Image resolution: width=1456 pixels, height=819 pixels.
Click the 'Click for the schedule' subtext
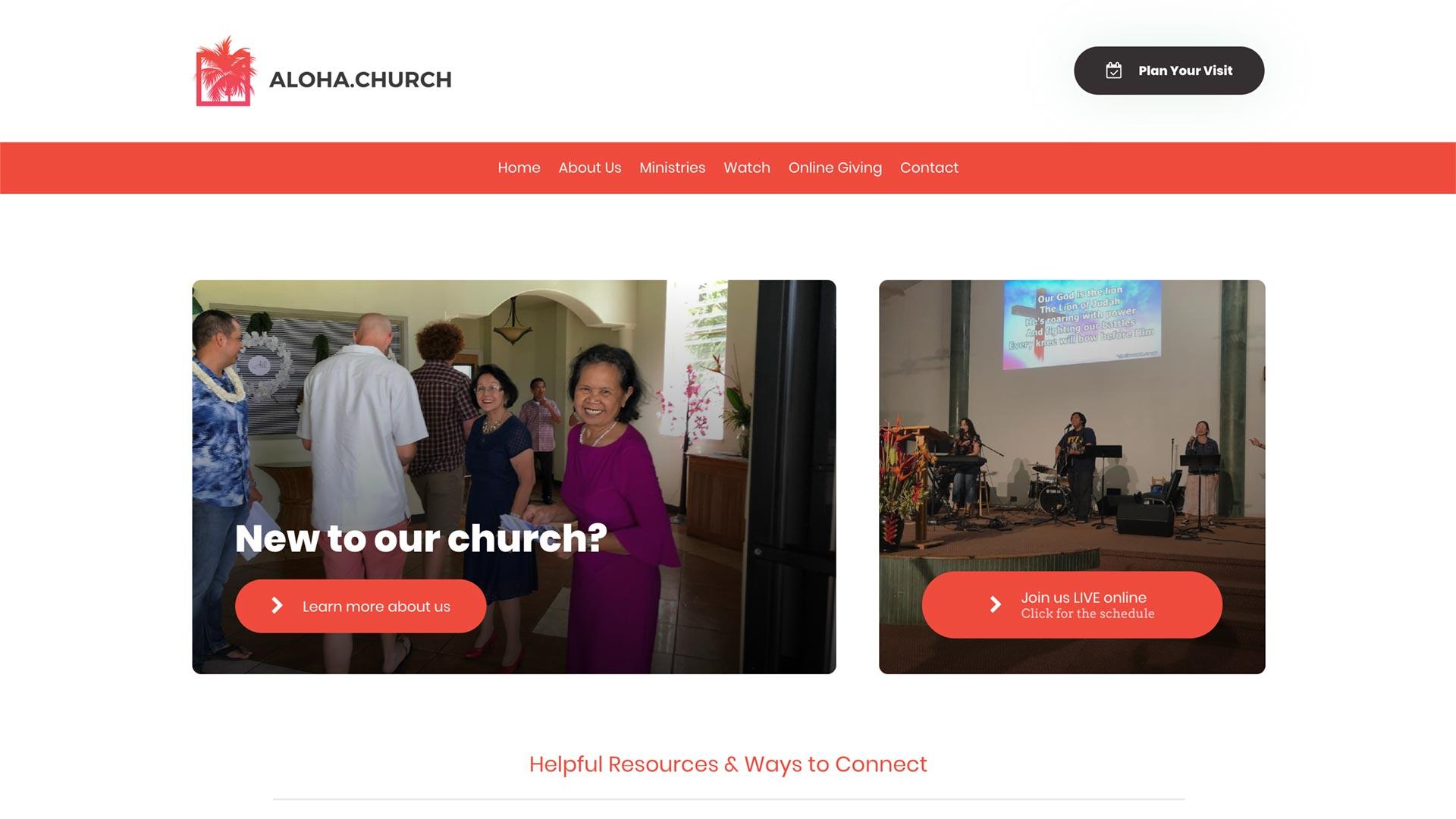1087,613
